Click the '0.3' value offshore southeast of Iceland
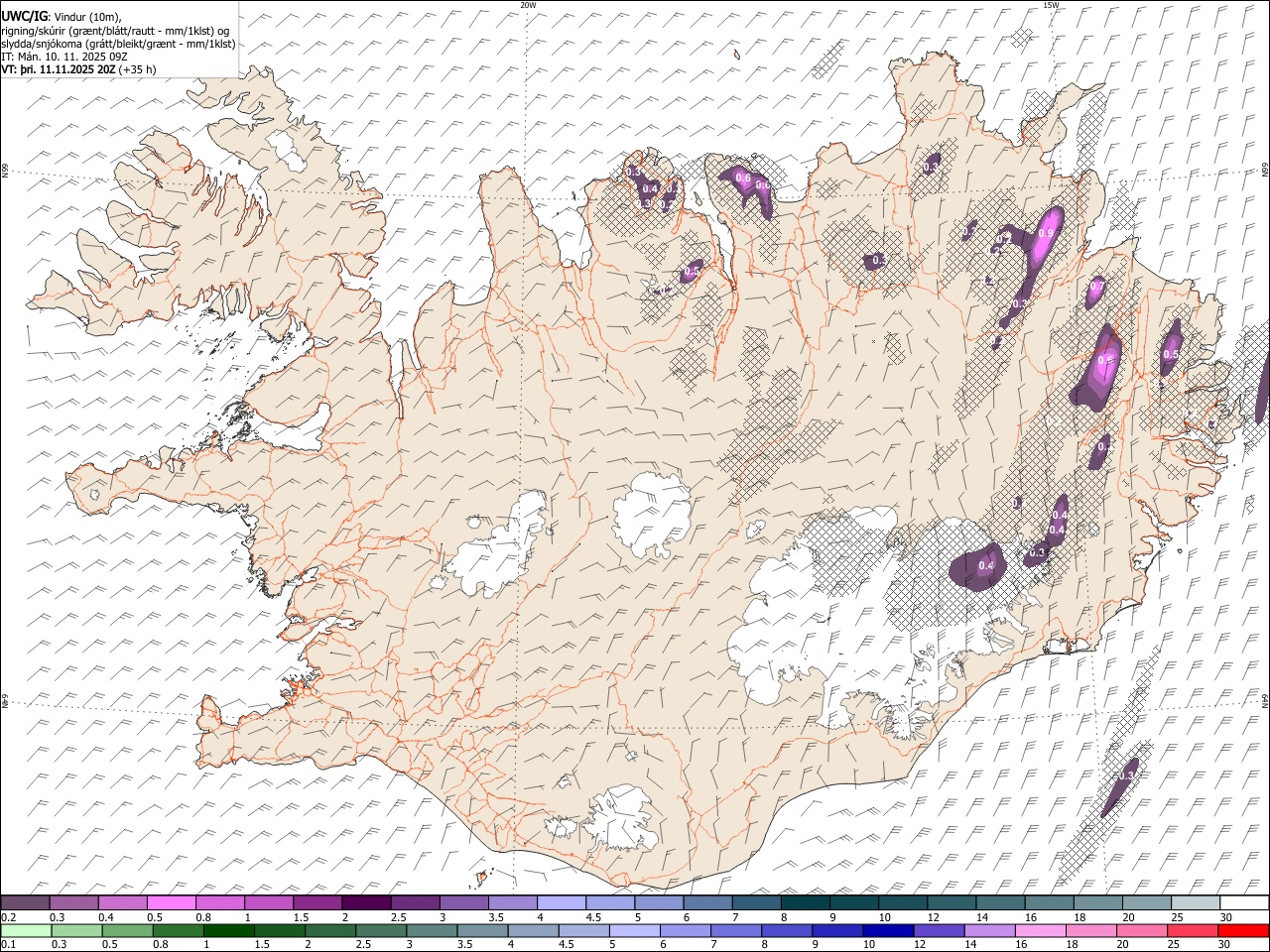This screenshot has height=952, width=1270. point(1125,775)
